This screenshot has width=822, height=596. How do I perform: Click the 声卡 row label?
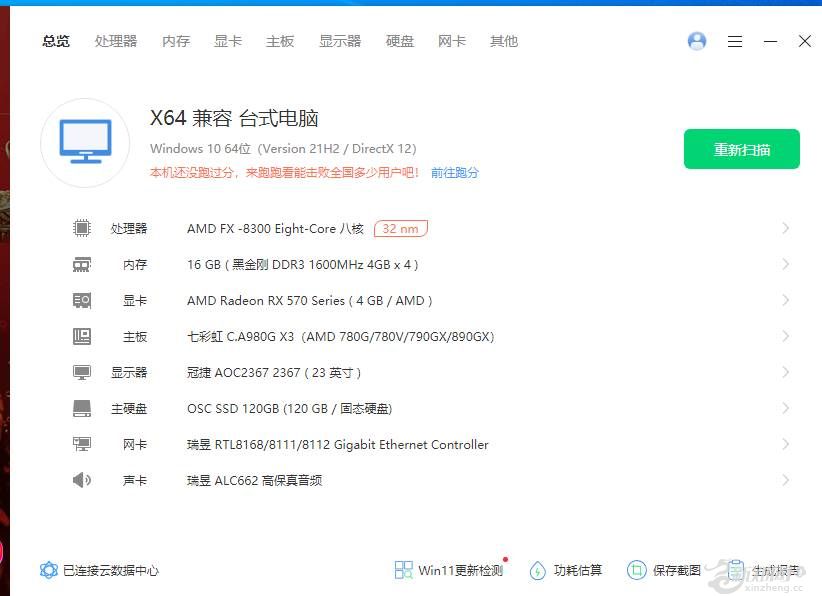tap(135, 481)
